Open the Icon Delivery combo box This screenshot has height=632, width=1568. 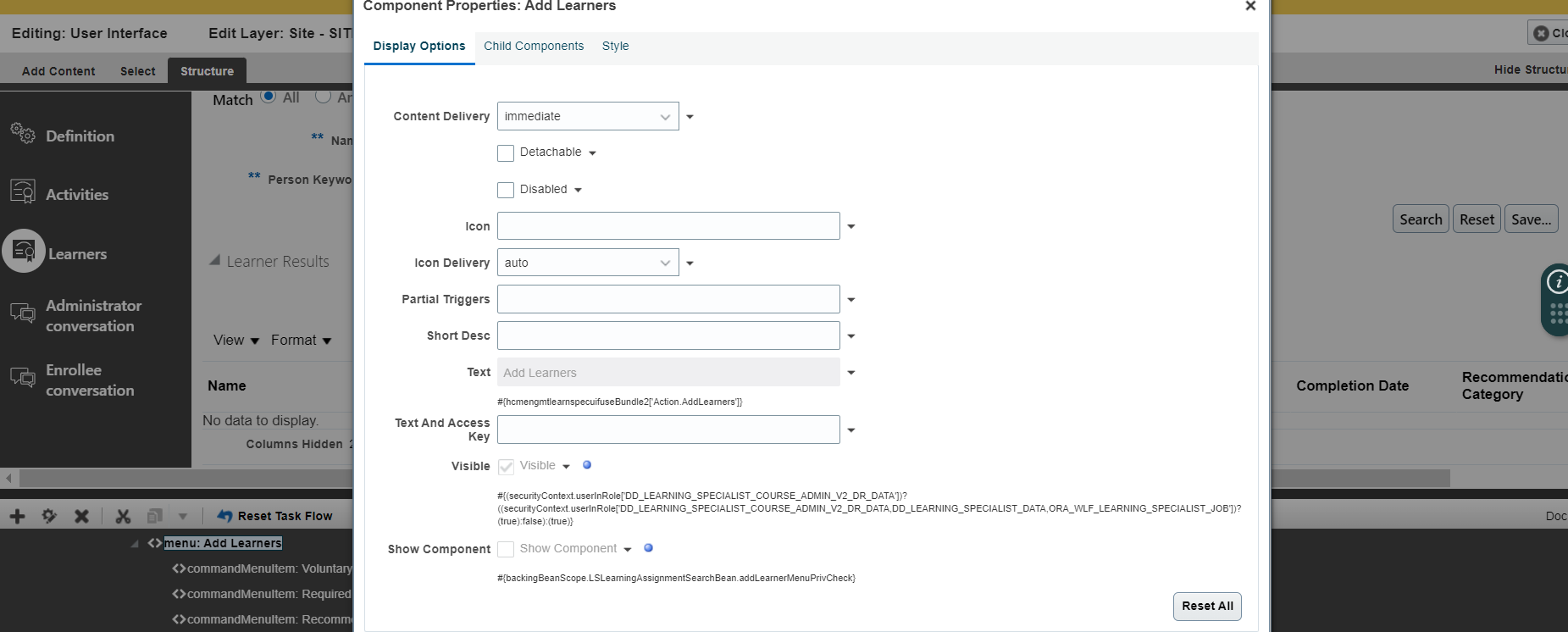[x=588, y=263]
